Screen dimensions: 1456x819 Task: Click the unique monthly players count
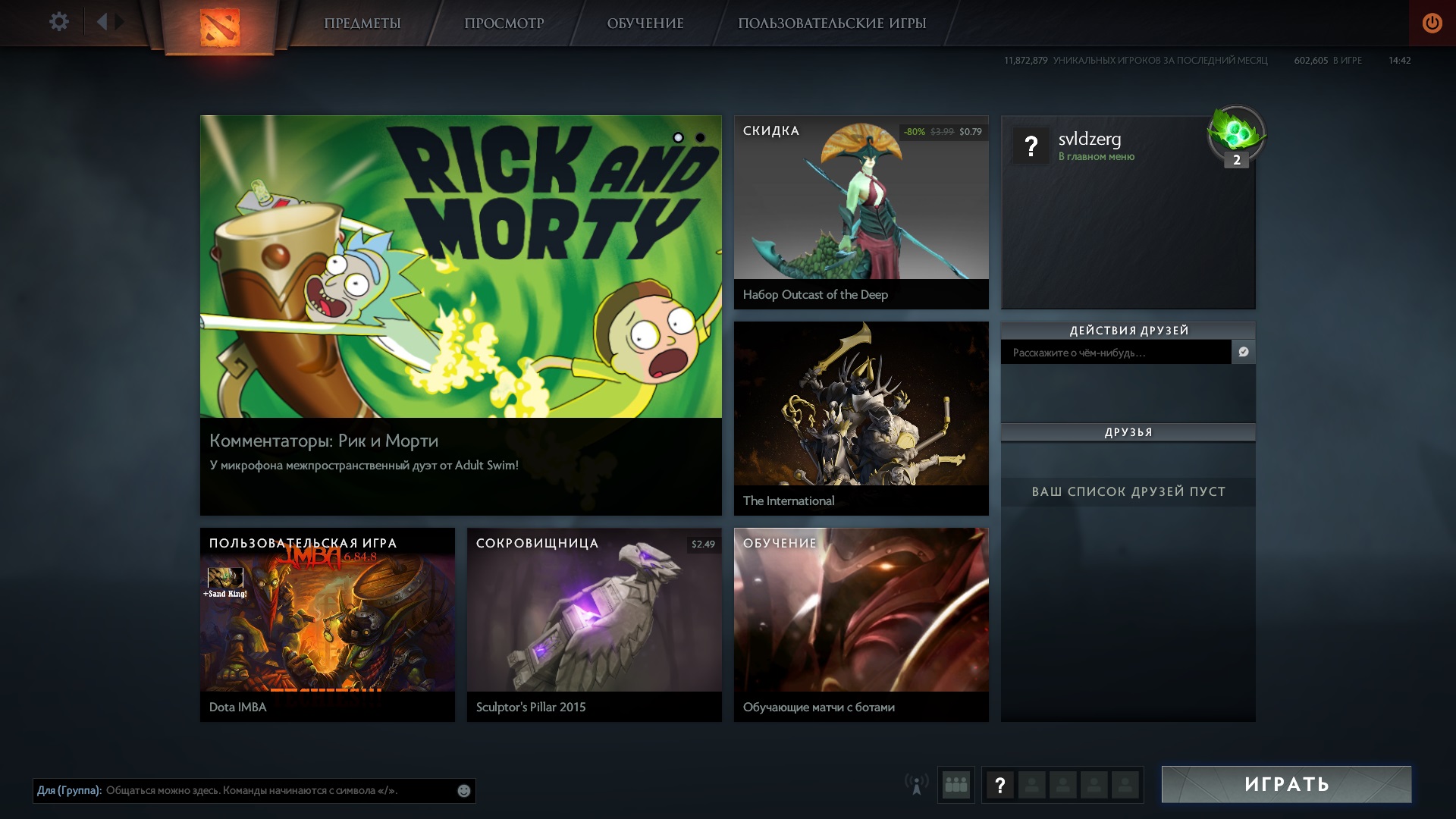click(x=1135, y=61)
